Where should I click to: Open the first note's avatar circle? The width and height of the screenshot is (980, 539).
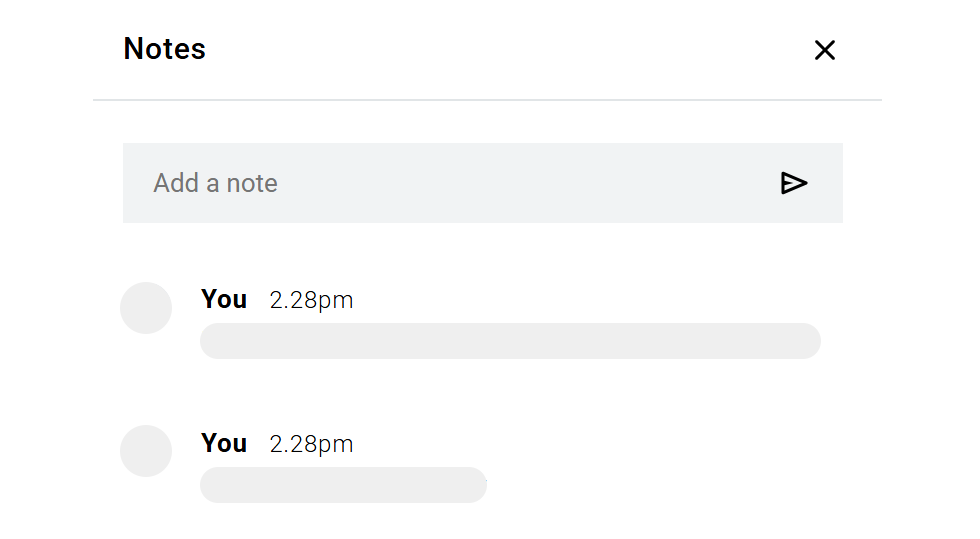146,308
